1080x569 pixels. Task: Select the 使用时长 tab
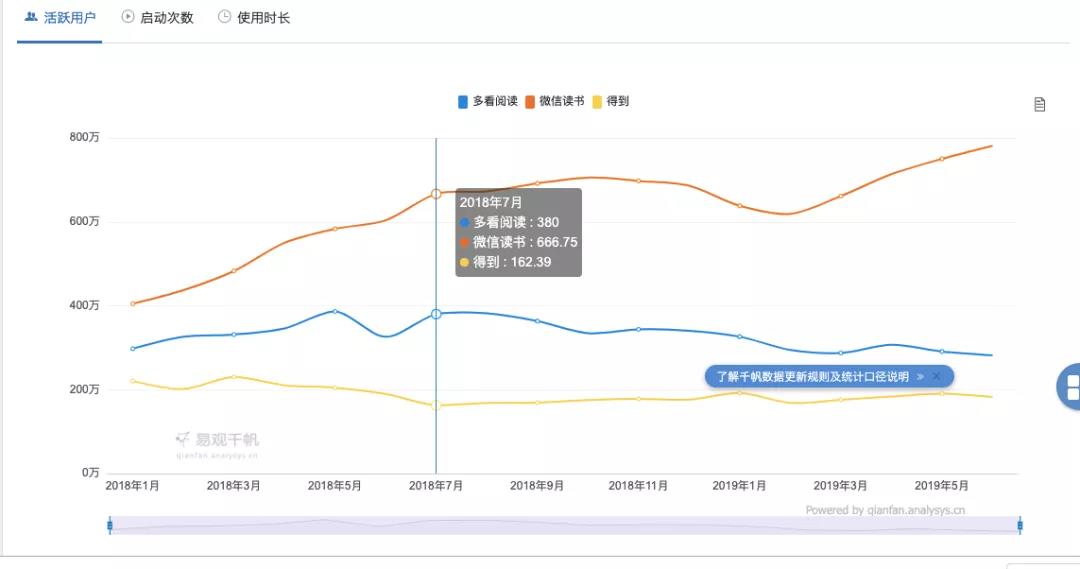[x=254, y=18]
